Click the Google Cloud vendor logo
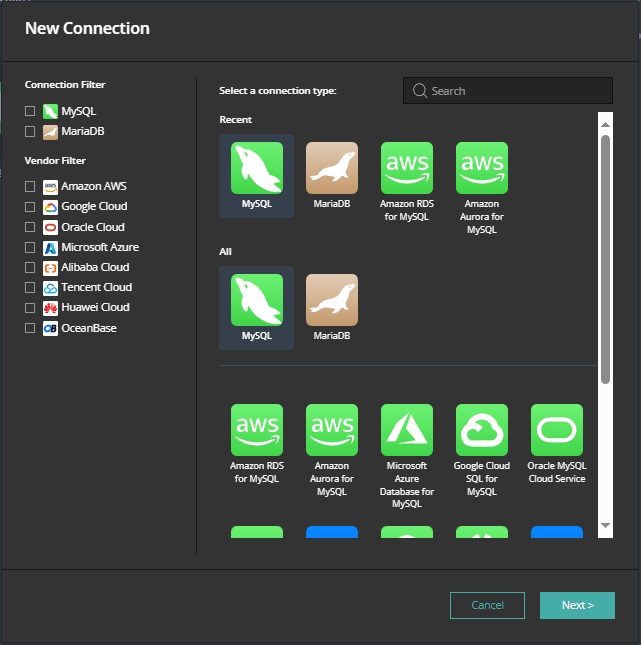The width and height of the screenshot is (641, 645). [x=50, y=207]
